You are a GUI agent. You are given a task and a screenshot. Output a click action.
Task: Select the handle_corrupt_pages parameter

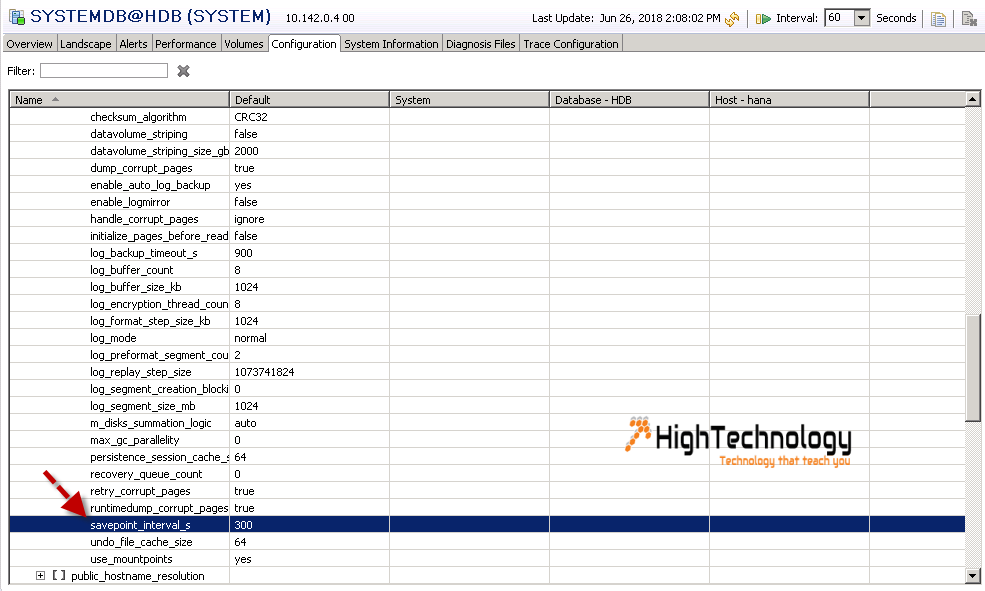pos(487,219)
